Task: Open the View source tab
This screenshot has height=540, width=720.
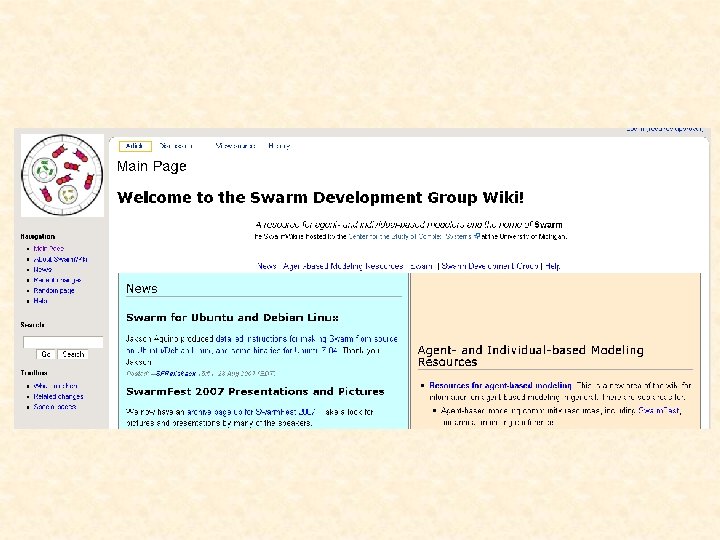Action: click(x=235, y=146)
